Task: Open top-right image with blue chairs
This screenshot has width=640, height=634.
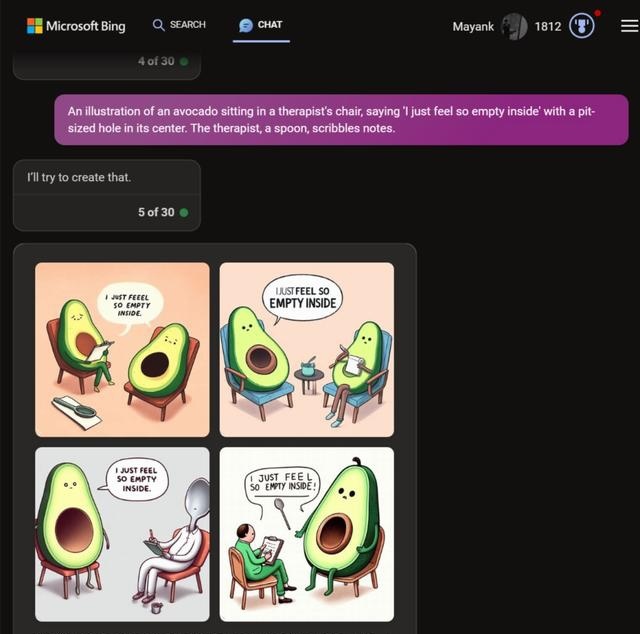Action: click(x=307, y=349)
